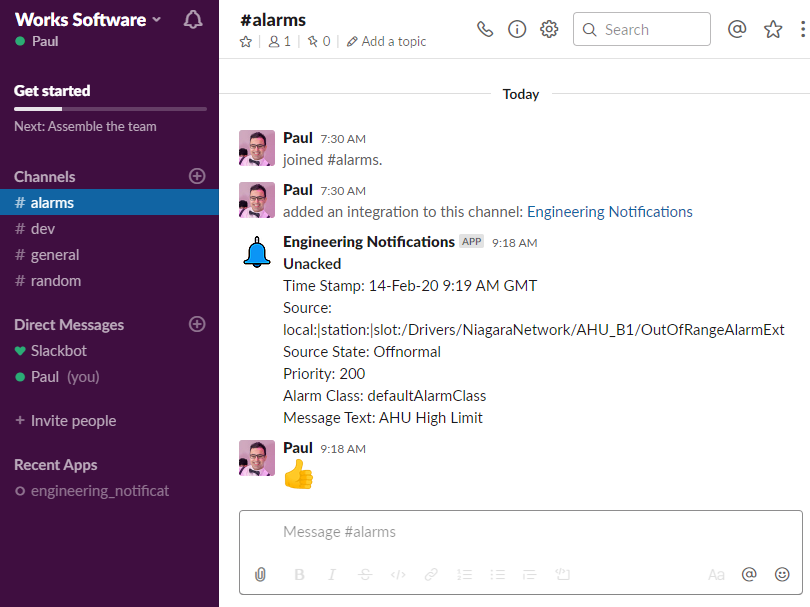810x607 pixels.
Task: Open the Channels section header
Action: tap(45, 177)
